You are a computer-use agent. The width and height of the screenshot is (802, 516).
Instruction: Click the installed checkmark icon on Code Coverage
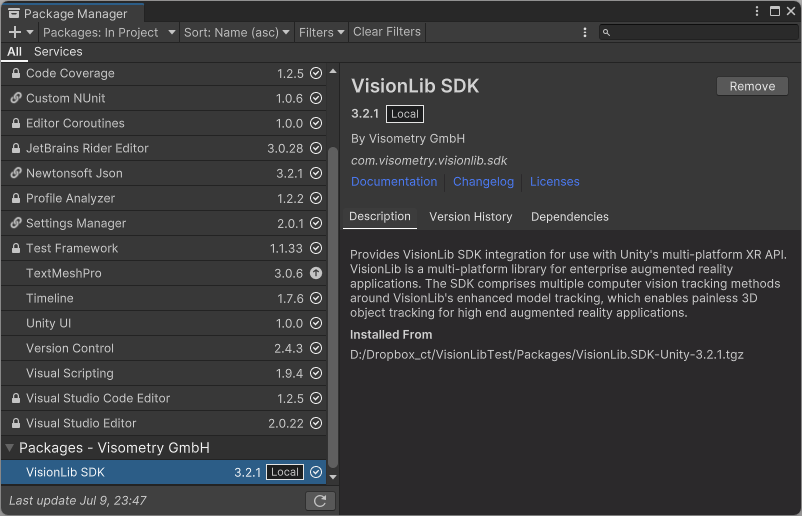click(x=316, y=73)
